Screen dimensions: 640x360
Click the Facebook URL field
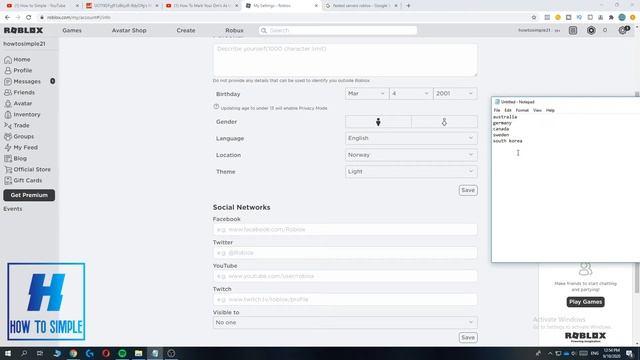(345, 229)
